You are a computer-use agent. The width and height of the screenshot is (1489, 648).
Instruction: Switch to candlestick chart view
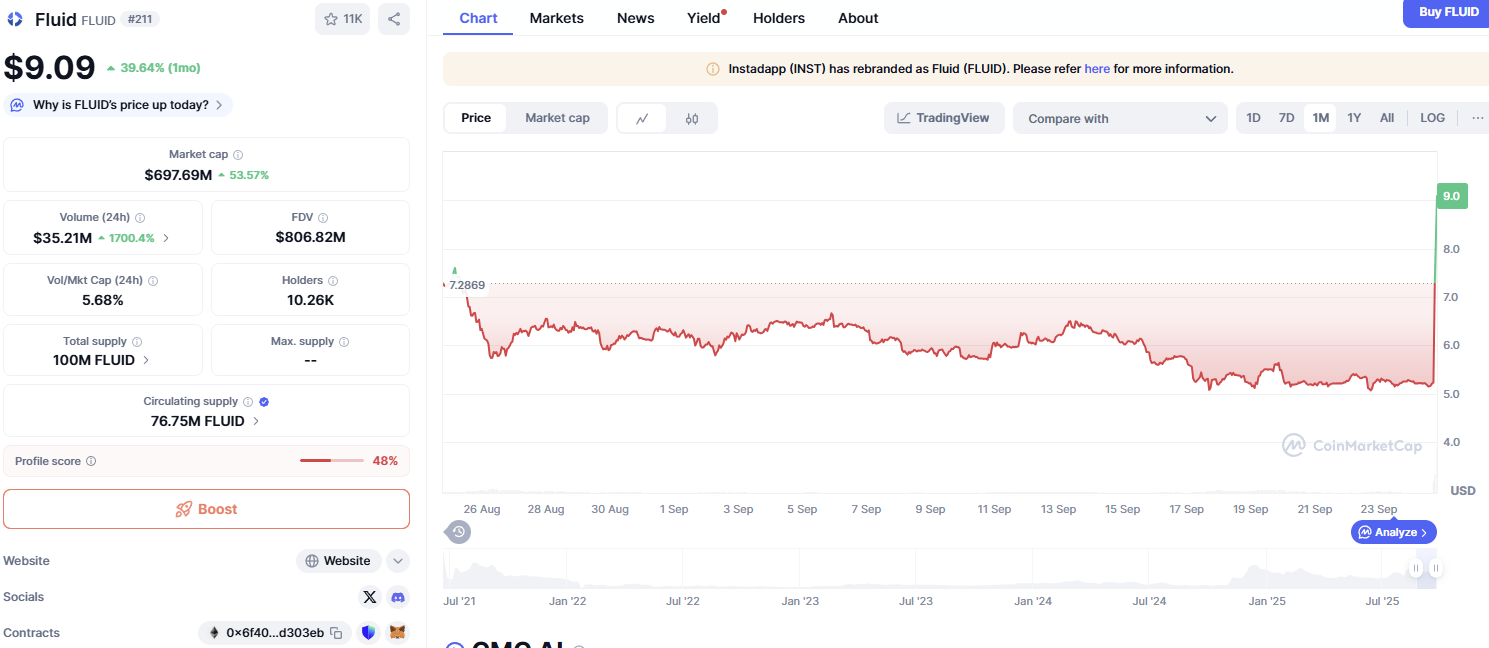coord(692,118)
